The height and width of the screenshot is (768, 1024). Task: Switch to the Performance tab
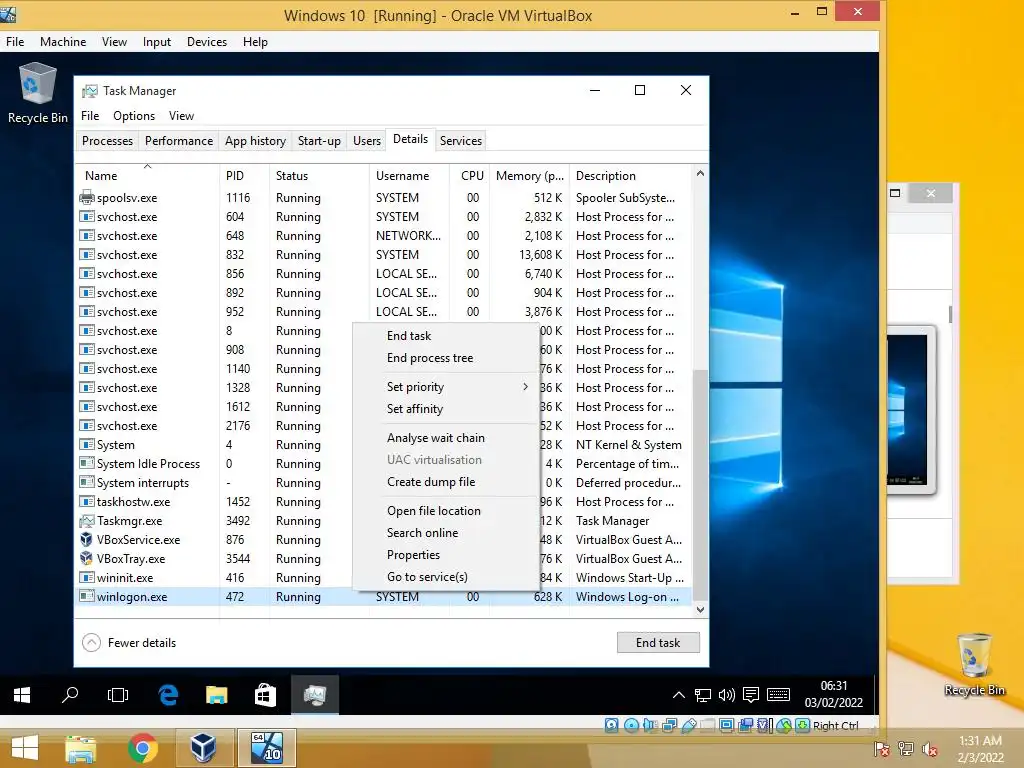pyautogui.click(x=179, y=141)
